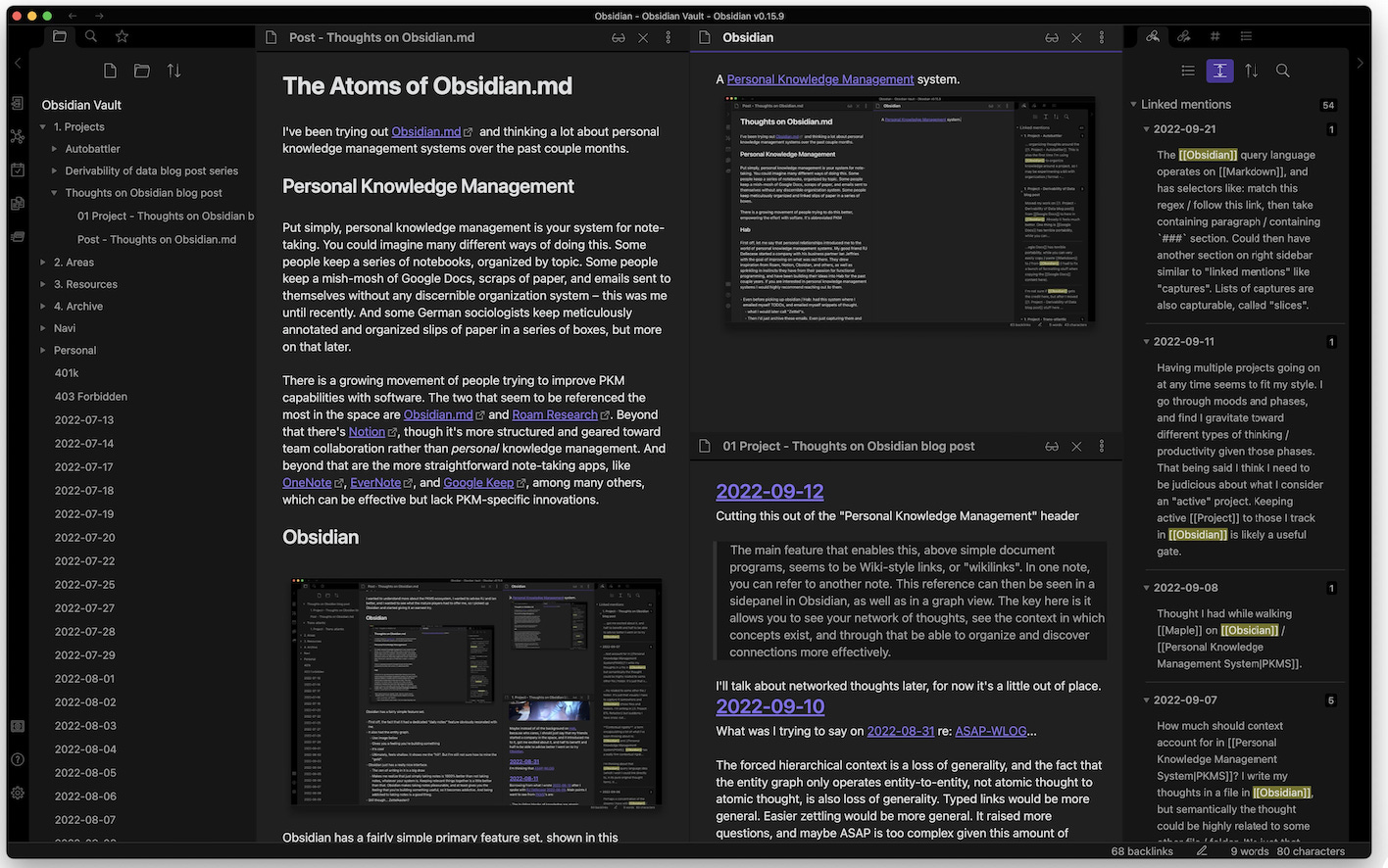Toggle reading view for the Obsidian note pane
1388x868 pixels.
[x=1052, y=37]
